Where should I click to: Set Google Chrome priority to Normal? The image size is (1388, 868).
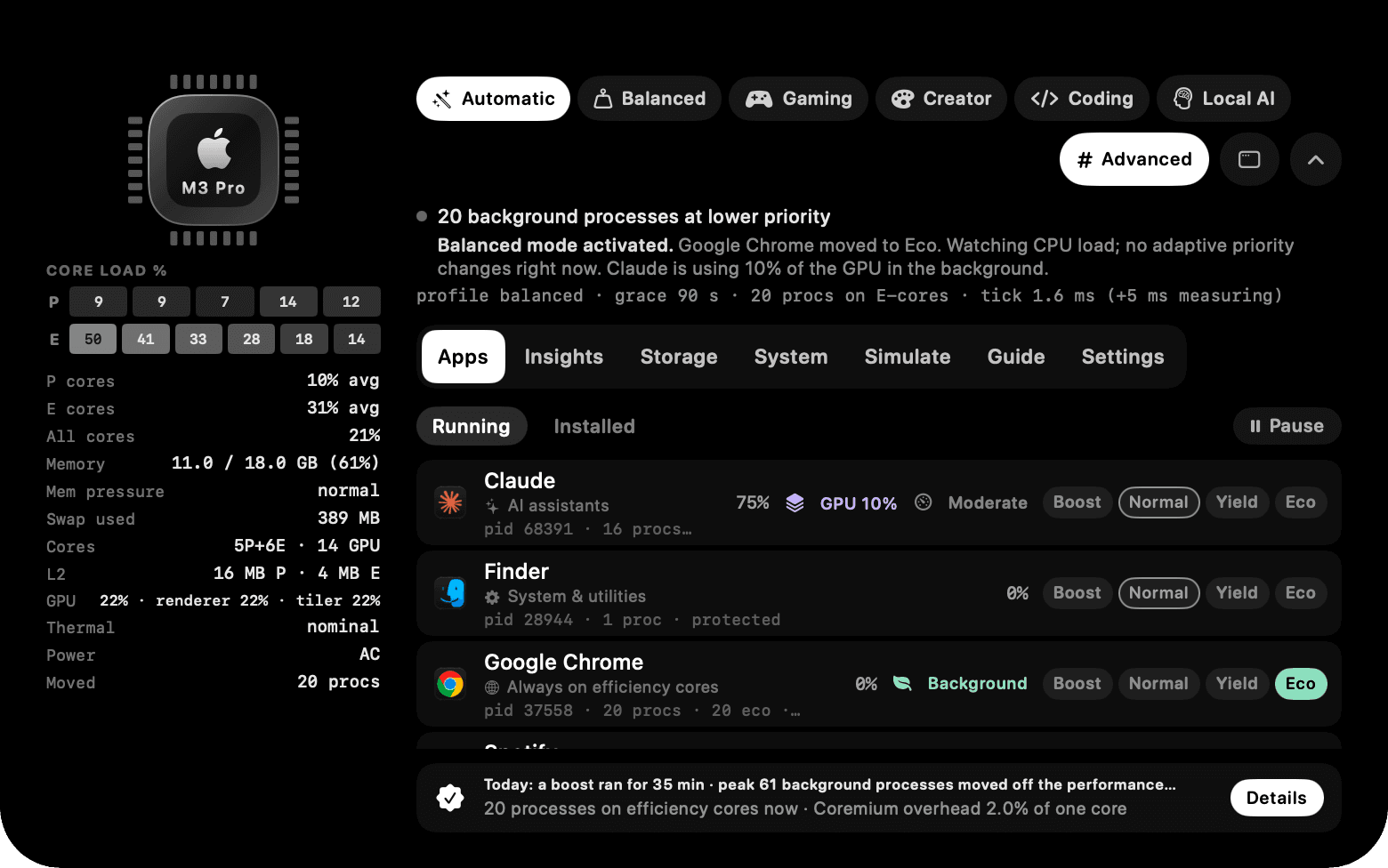pyautogui.click(x=1158, y=684)
